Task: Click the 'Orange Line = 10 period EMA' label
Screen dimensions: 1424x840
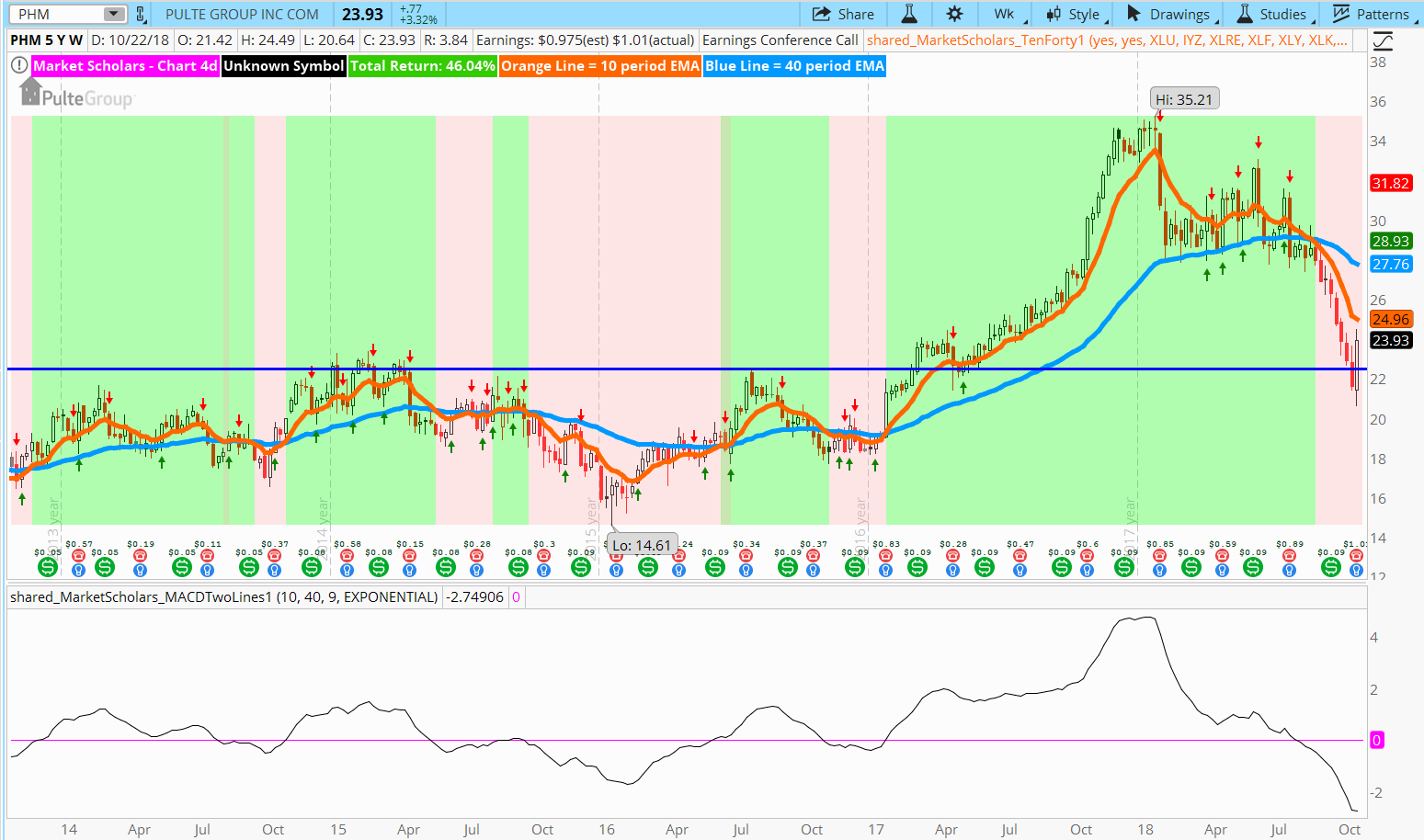Action: [x=600, y=66]
